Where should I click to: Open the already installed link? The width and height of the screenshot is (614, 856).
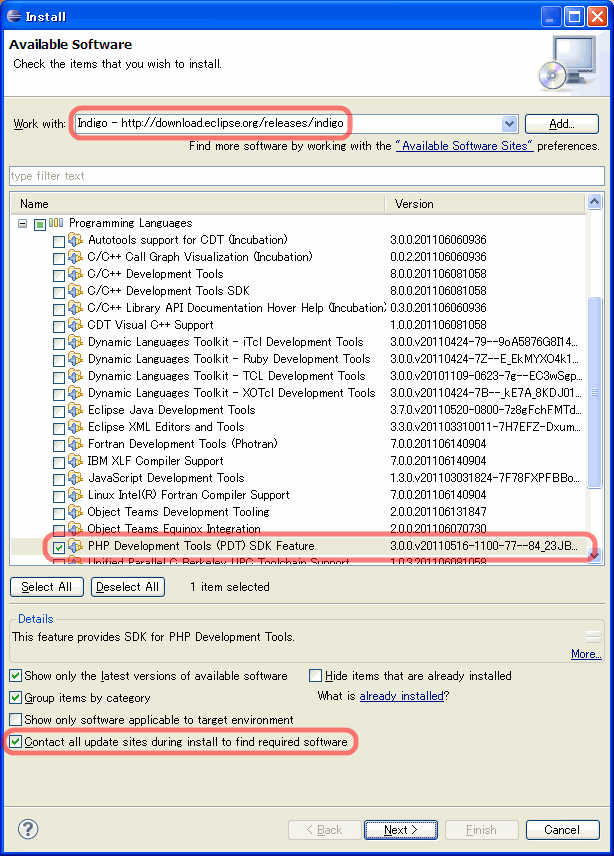402,696
